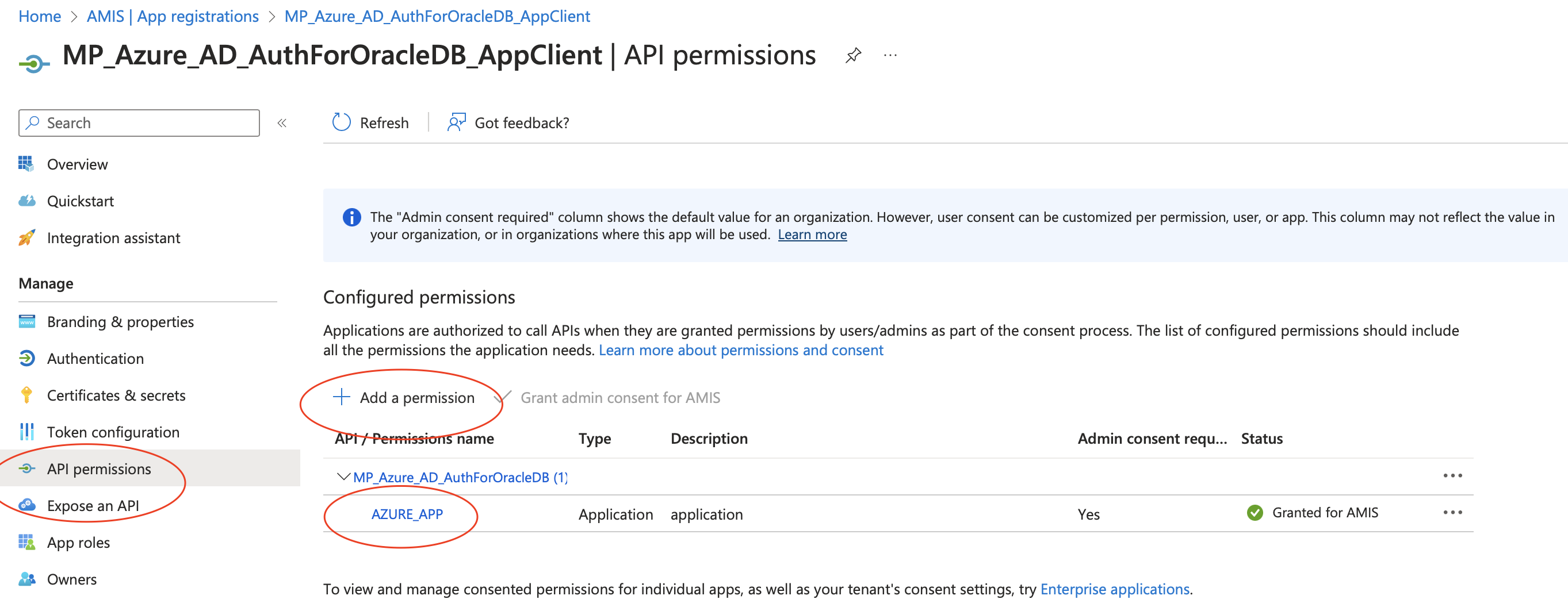
Task: Collapse the sidebar with double-chevron icon
Action: (282, 123)
